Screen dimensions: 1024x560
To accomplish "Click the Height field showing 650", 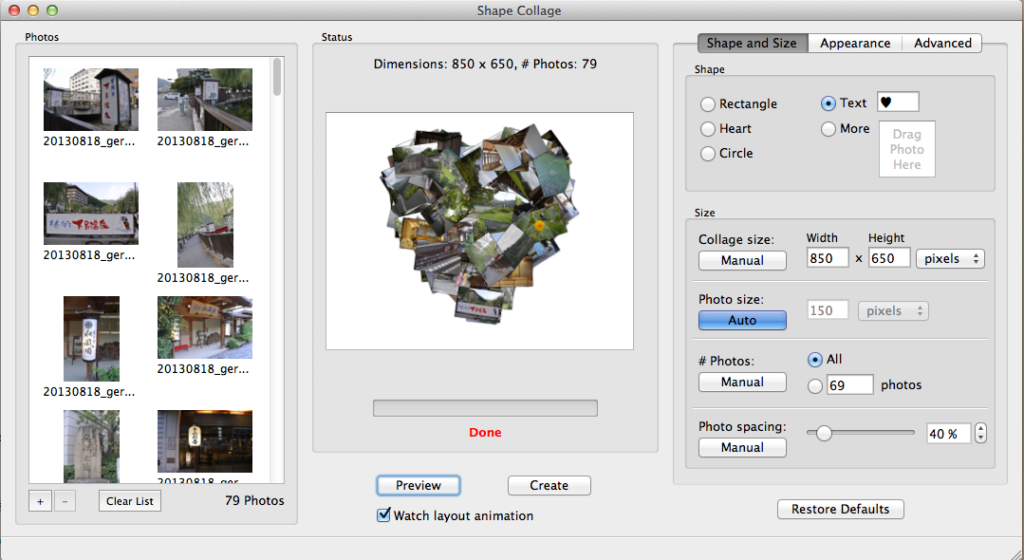I will 889,258.
